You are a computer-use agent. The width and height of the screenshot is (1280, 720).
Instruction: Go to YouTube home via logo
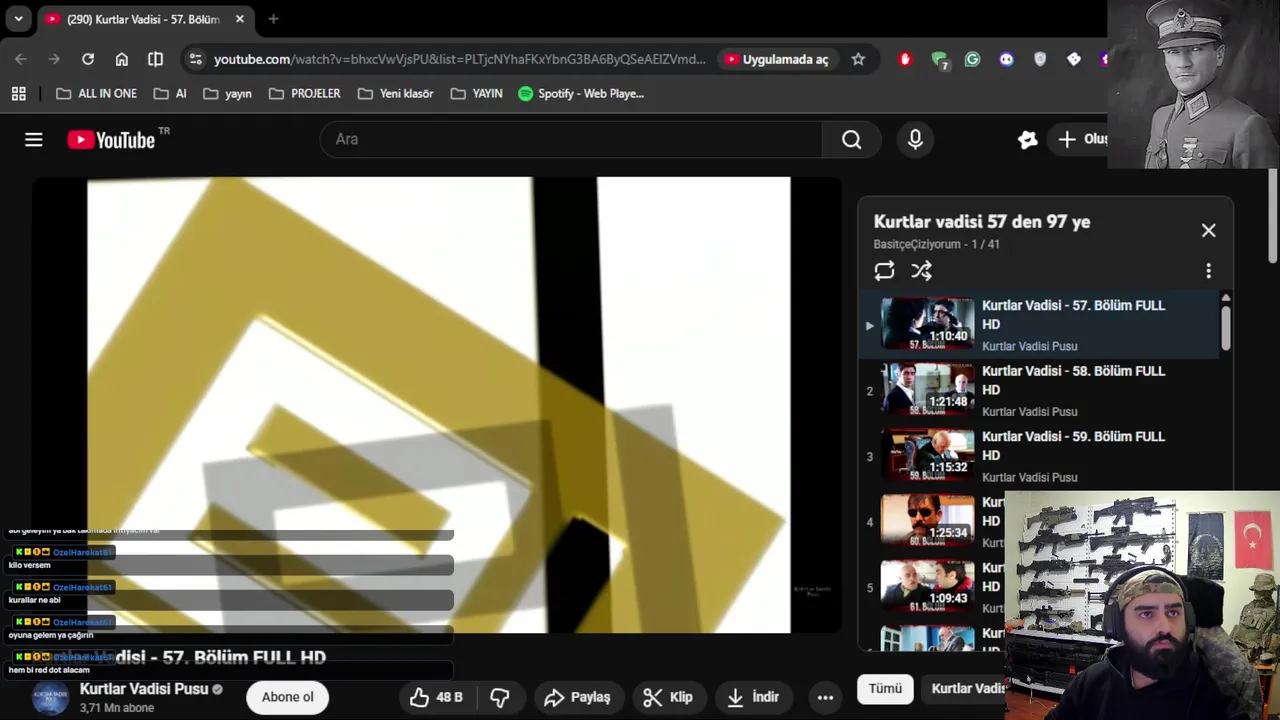[111, 140]
